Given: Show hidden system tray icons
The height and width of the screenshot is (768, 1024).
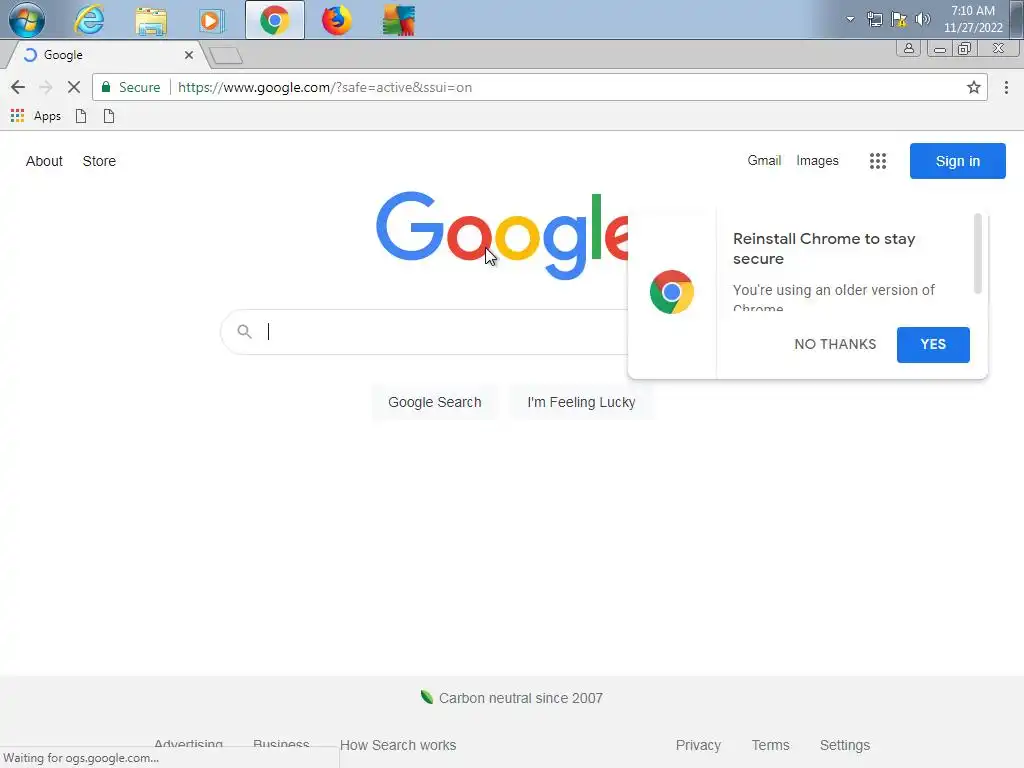Looking at the screenshot, I should coord(850,19).
